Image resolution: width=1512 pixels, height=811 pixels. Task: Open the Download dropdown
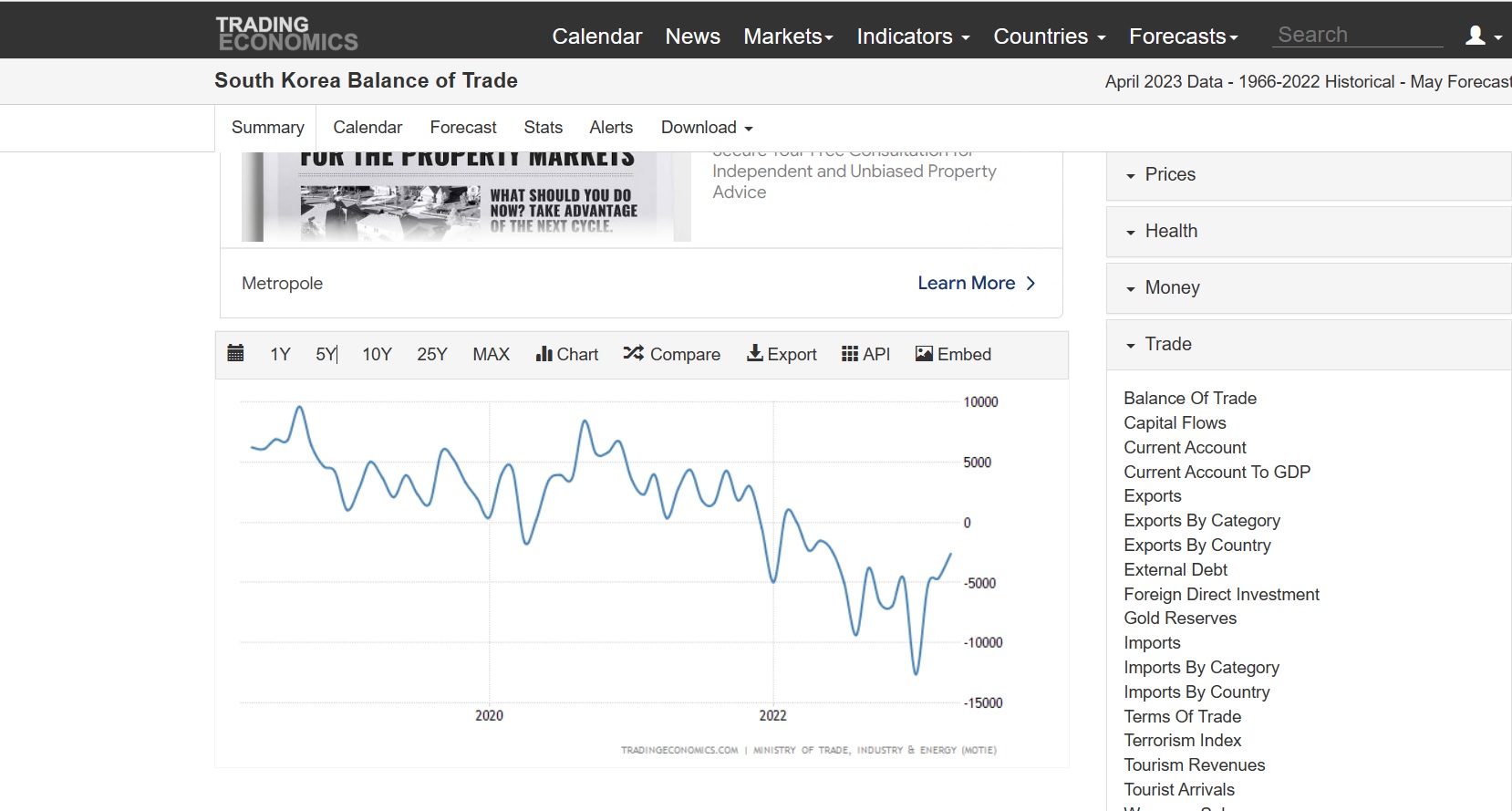point(707,128)
